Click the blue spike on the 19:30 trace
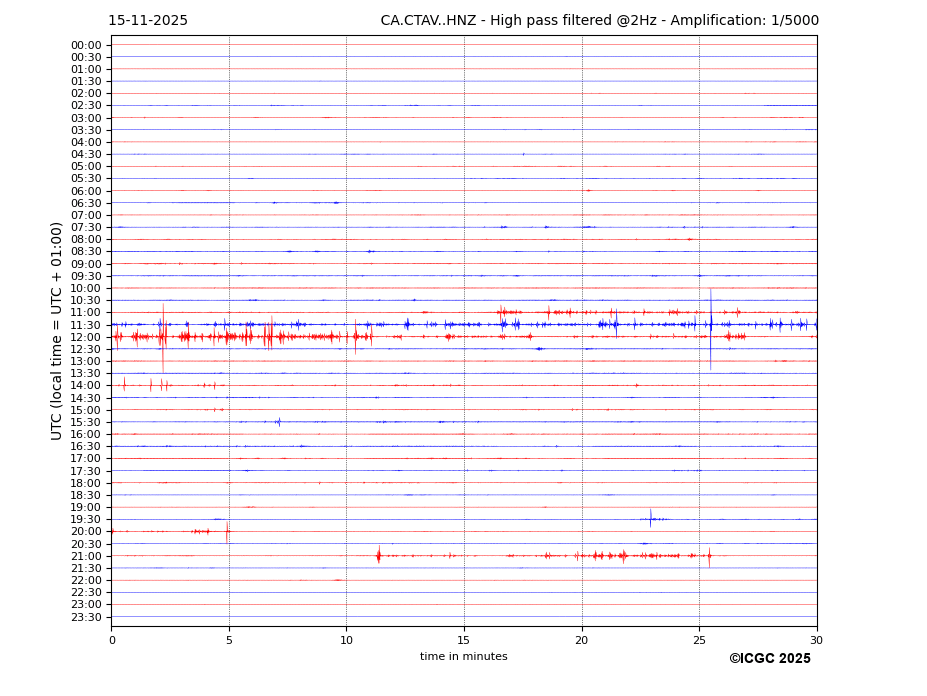This screenshot has height=696, width=927. tap(650, 518)
